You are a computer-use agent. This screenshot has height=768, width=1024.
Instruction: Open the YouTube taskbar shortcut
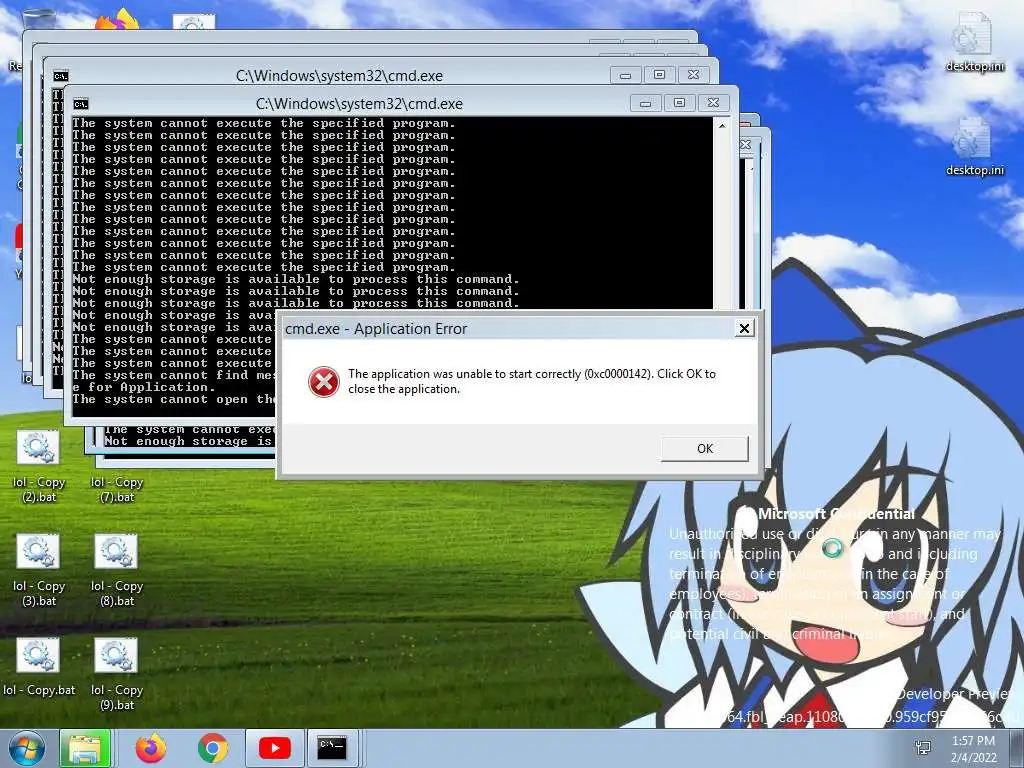(275, 748)
